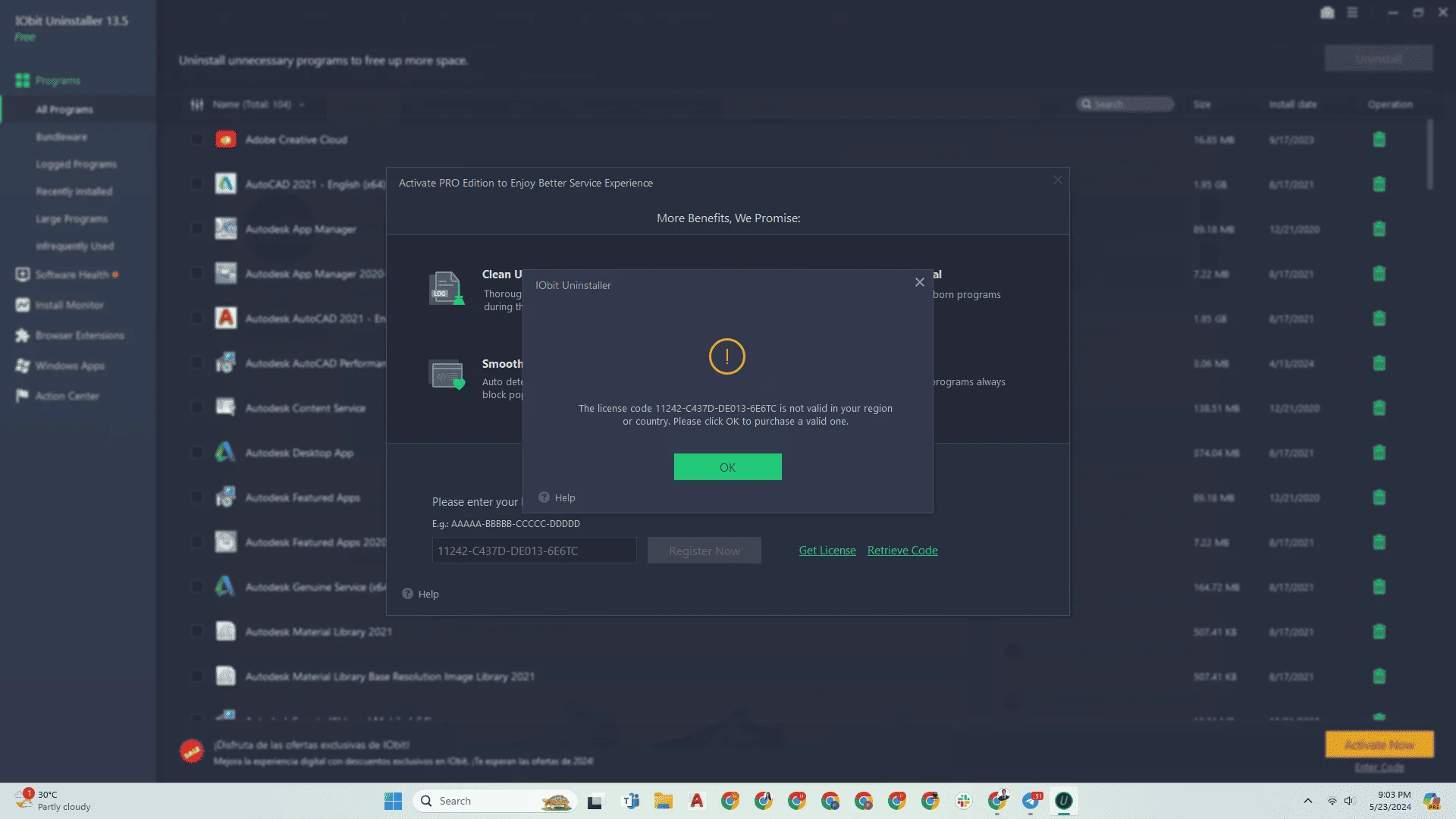Select All Programs in the sidebar
The height and width of the screenshot is (819, 1456).
(x=64, y=109)
